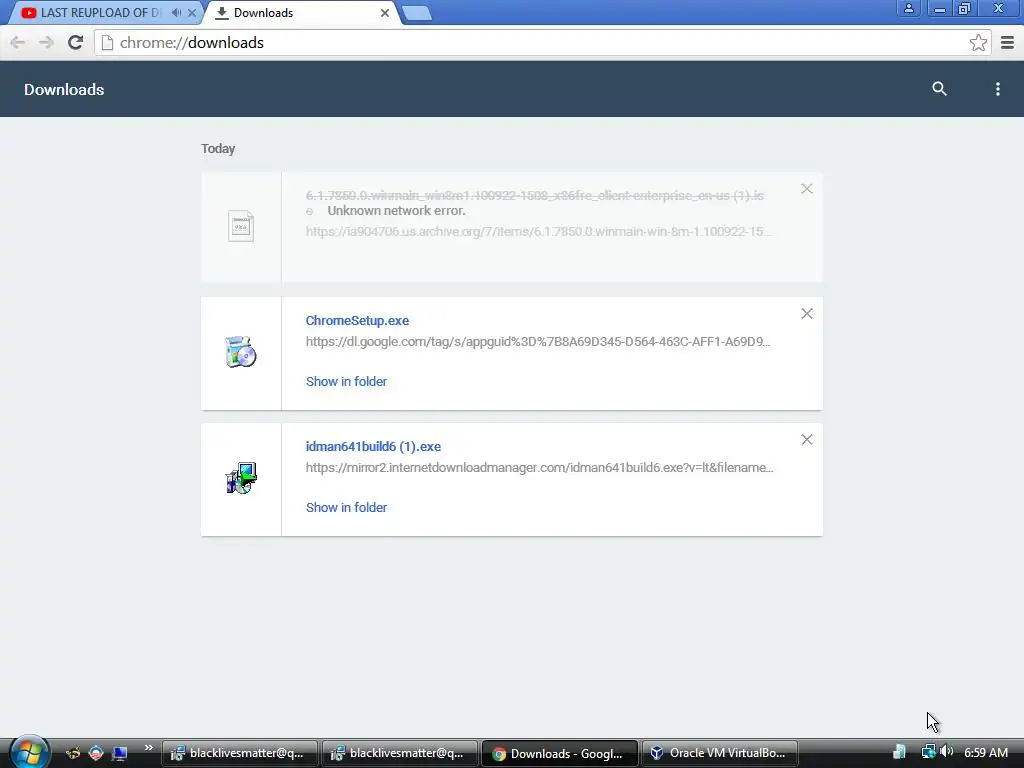Click the "Today" date heading
1024x768 pixels.
pos(218,149)
